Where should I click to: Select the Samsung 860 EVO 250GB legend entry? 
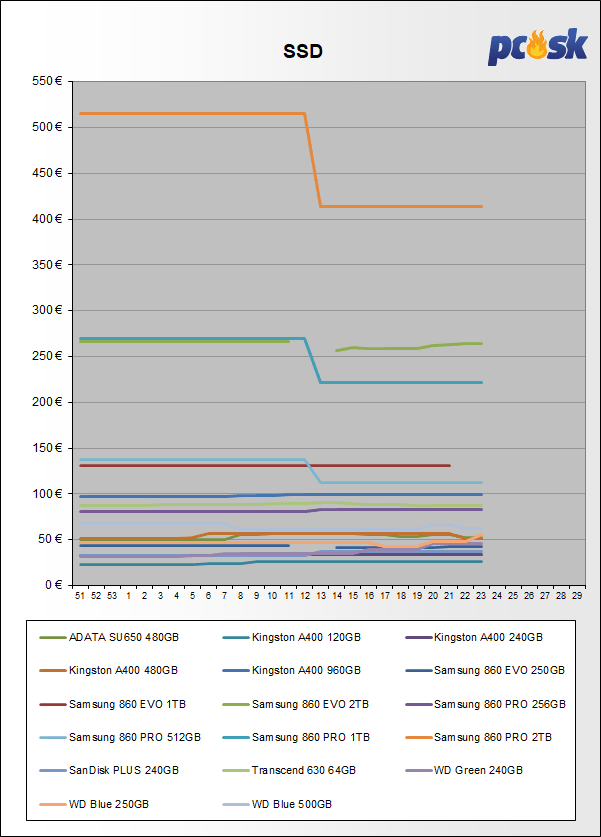[x=485, y=670]
